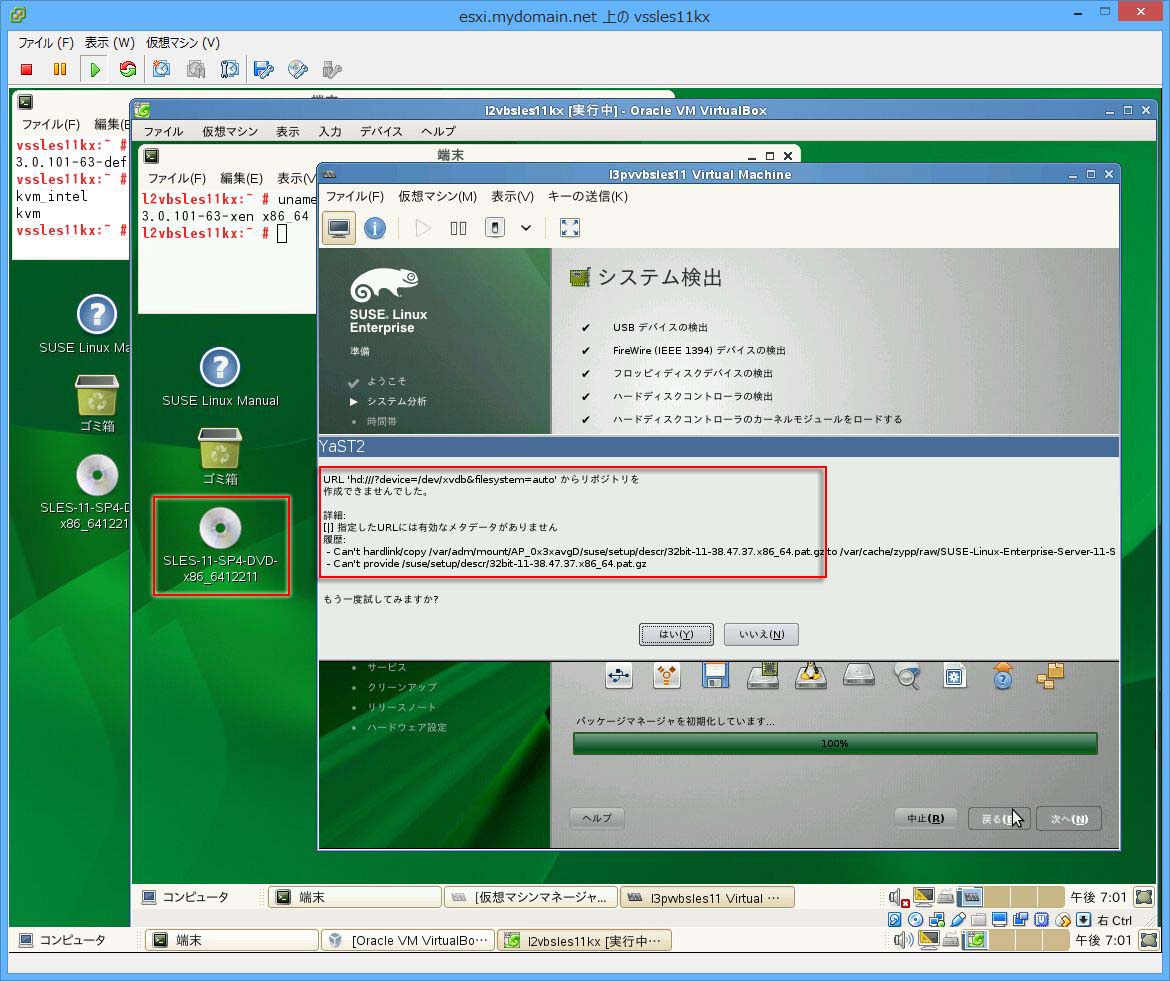Open the SUSE Linux Manual icon under the 端末 window
Image resolution: width=1170 pixels, height=981 pixels.
point(220,377)
